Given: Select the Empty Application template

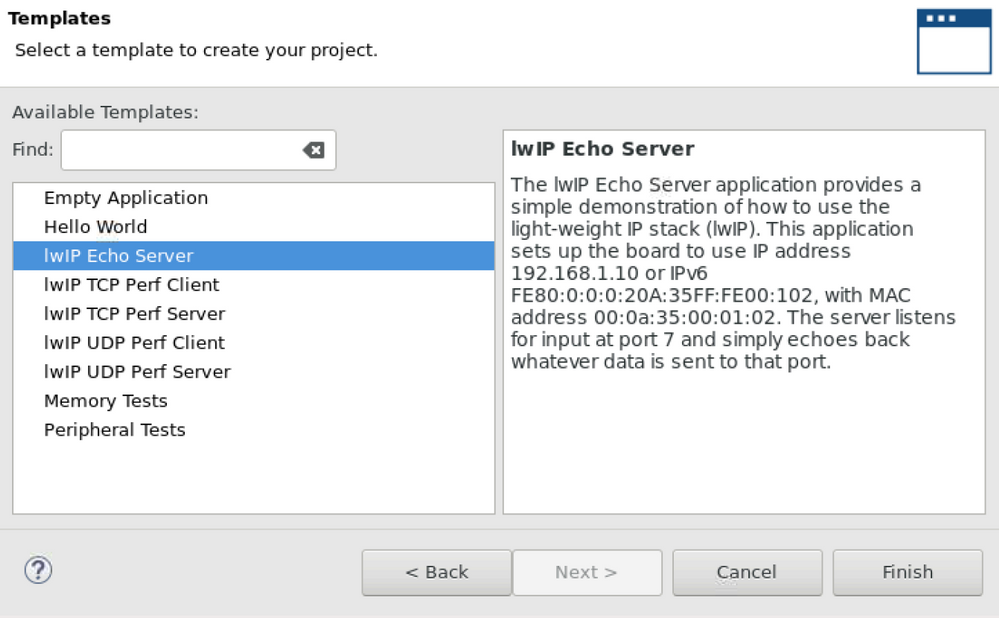Looking at the screenshot, I should click(126, 198).
